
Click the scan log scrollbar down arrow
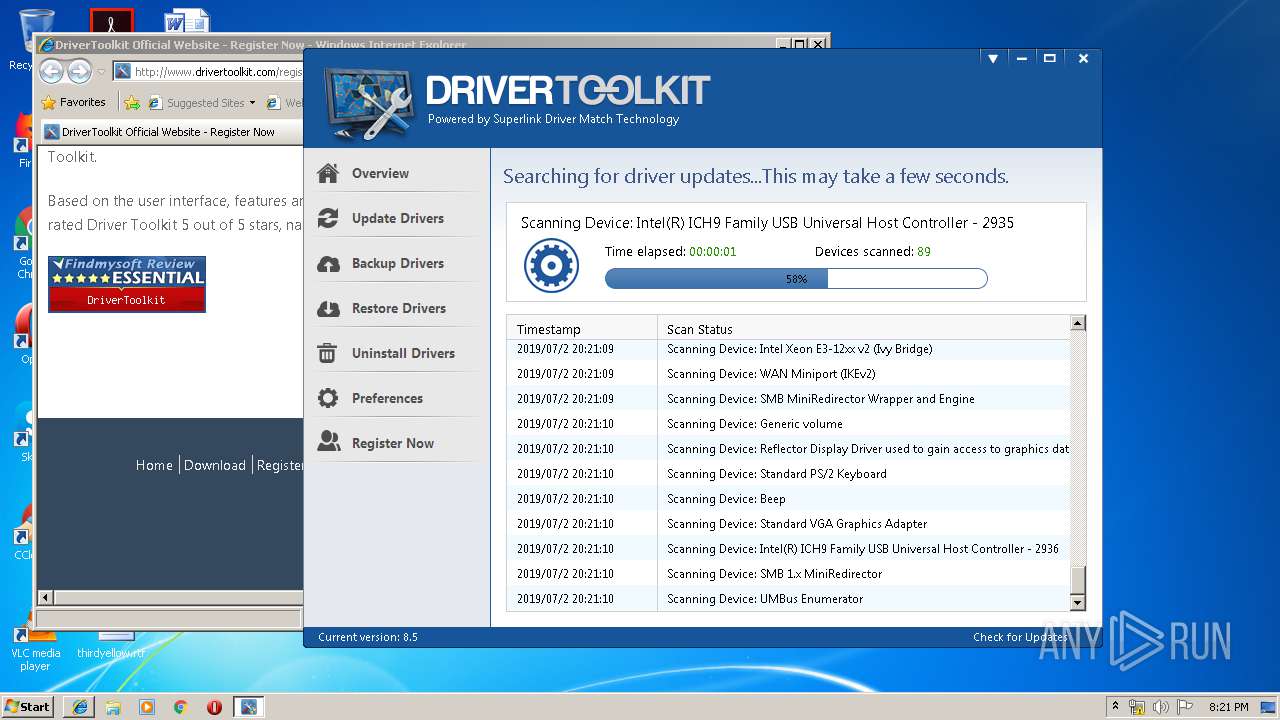coord(1078,602)
